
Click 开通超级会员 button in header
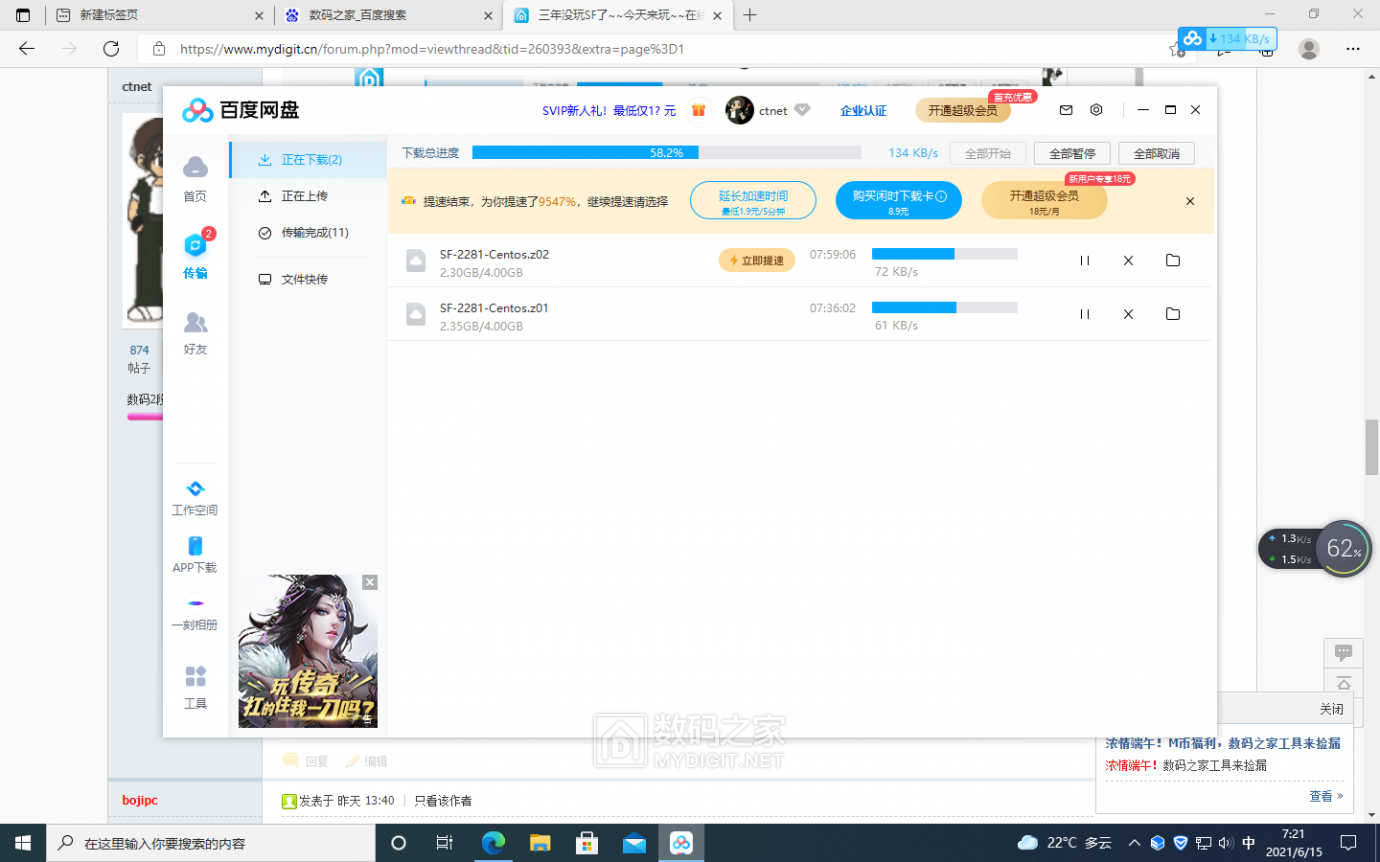tap(963, 110)
